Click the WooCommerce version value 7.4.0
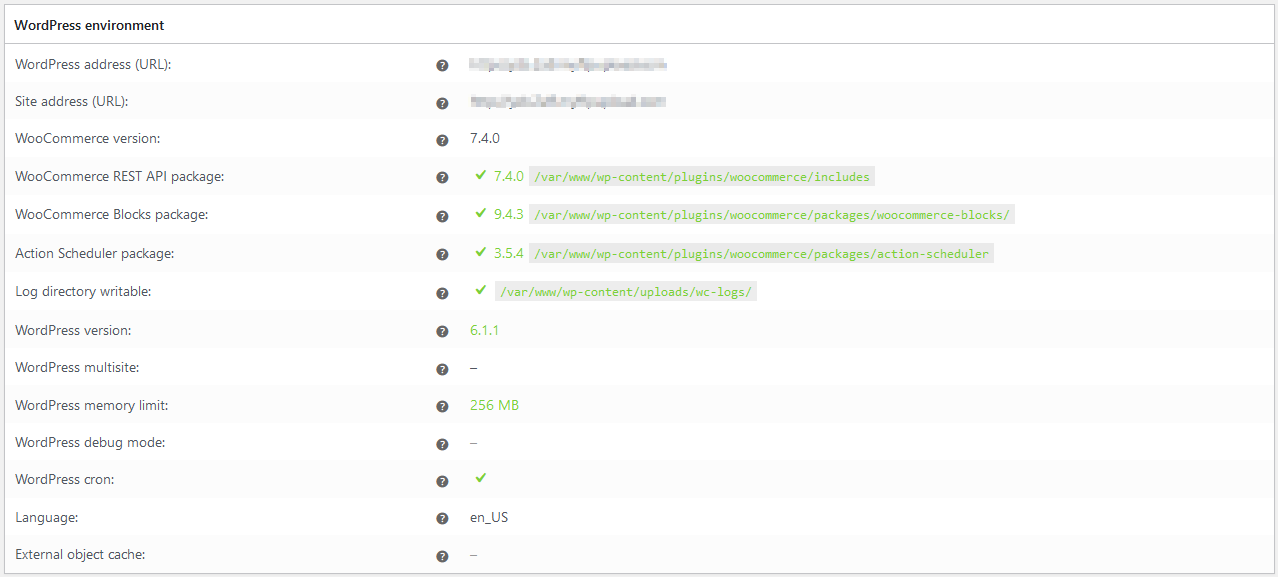This screenshot has height=577, width=1278. pyautogui.click(x=485, y=139)
